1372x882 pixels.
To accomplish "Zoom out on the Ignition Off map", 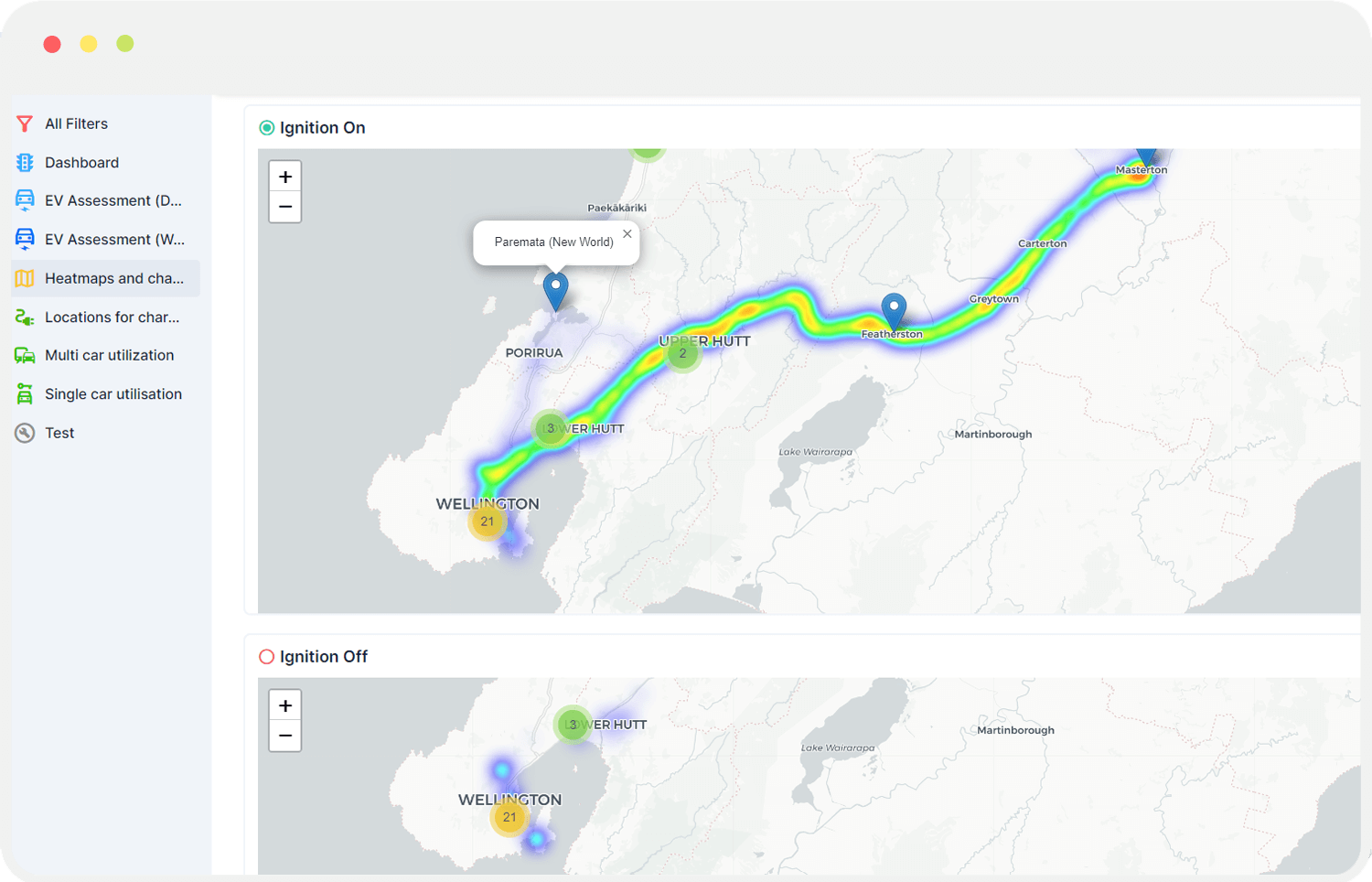I will pyautogui.click(x=284, y=736).
